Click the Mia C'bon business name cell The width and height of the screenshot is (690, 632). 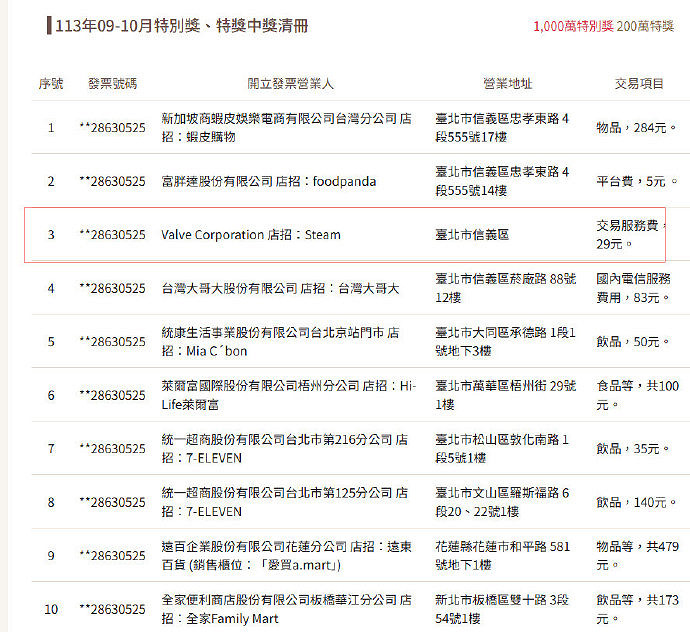pos(280,342)
